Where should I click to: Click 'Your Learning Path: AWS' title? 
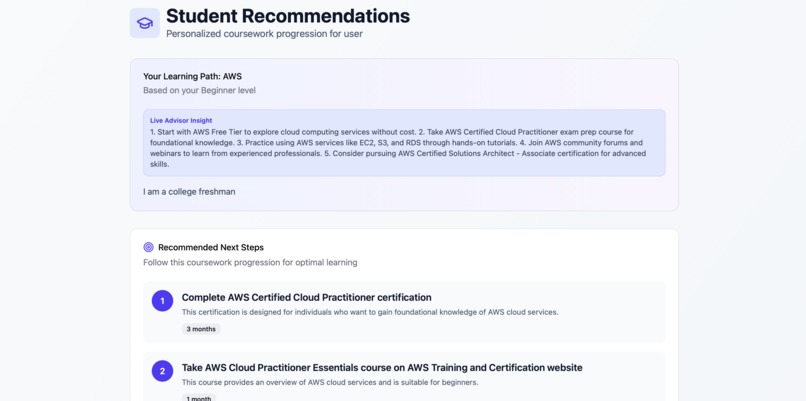tap(192, 77)
